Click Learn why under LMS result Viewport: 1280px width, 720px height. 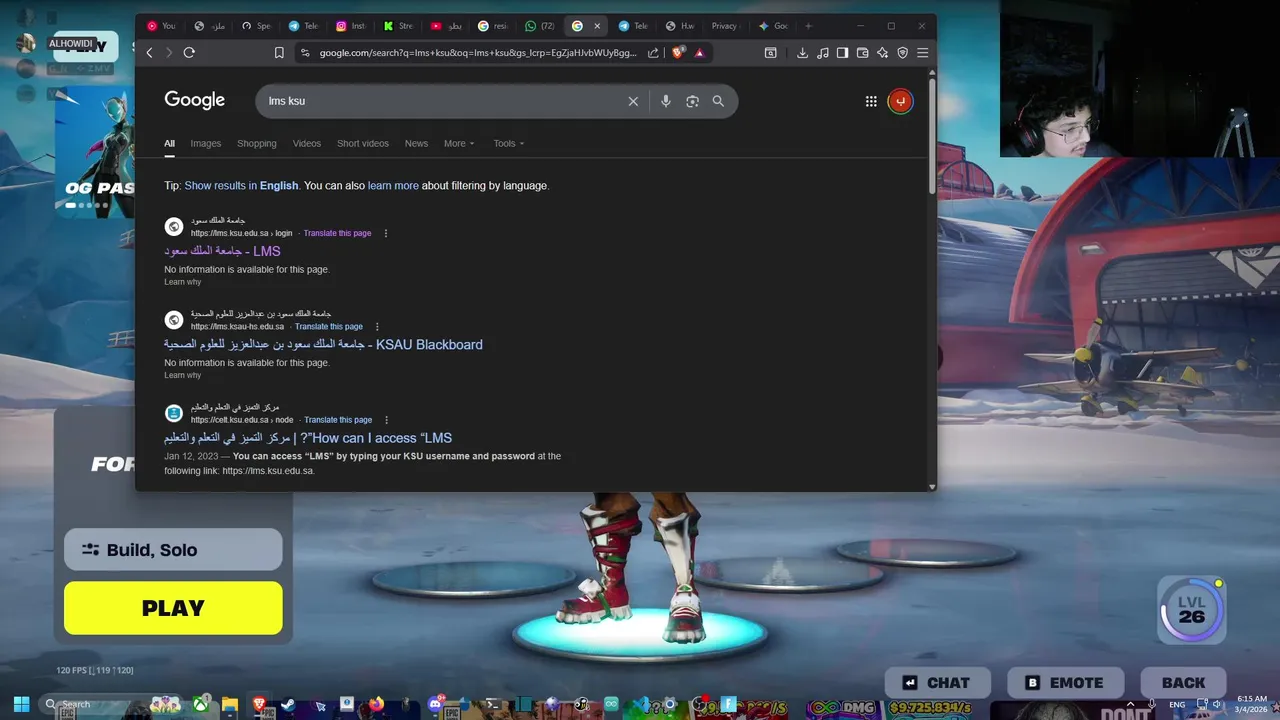tap(182, 282)
